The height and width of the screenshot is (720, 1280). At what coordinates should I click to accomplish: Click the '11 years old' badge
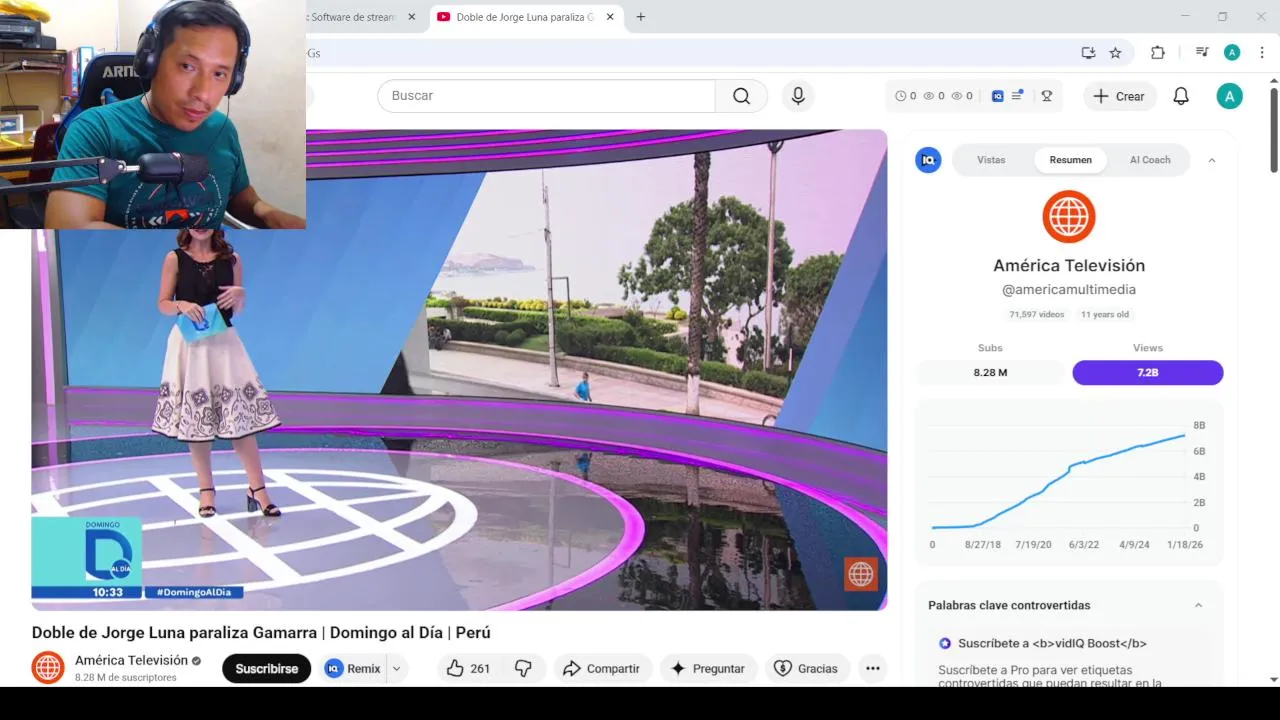pyautogui.click(x=1105, y=314)
